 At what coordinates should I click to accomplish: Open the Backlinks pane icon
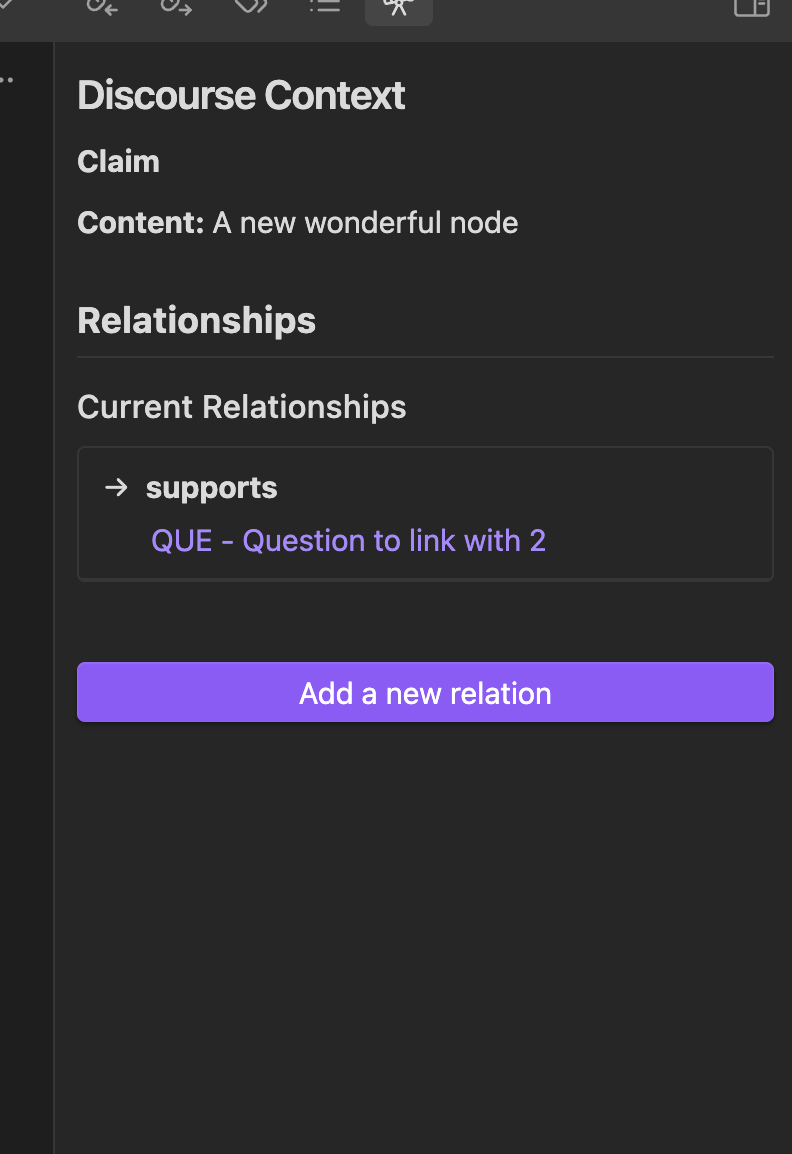[102, 7]
